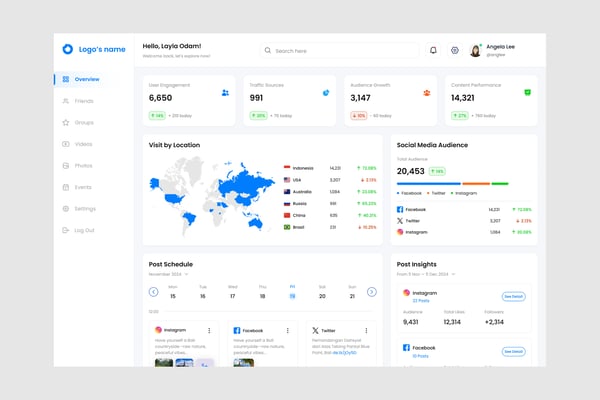Go to next week in Post Schedule

pos(372,292)
